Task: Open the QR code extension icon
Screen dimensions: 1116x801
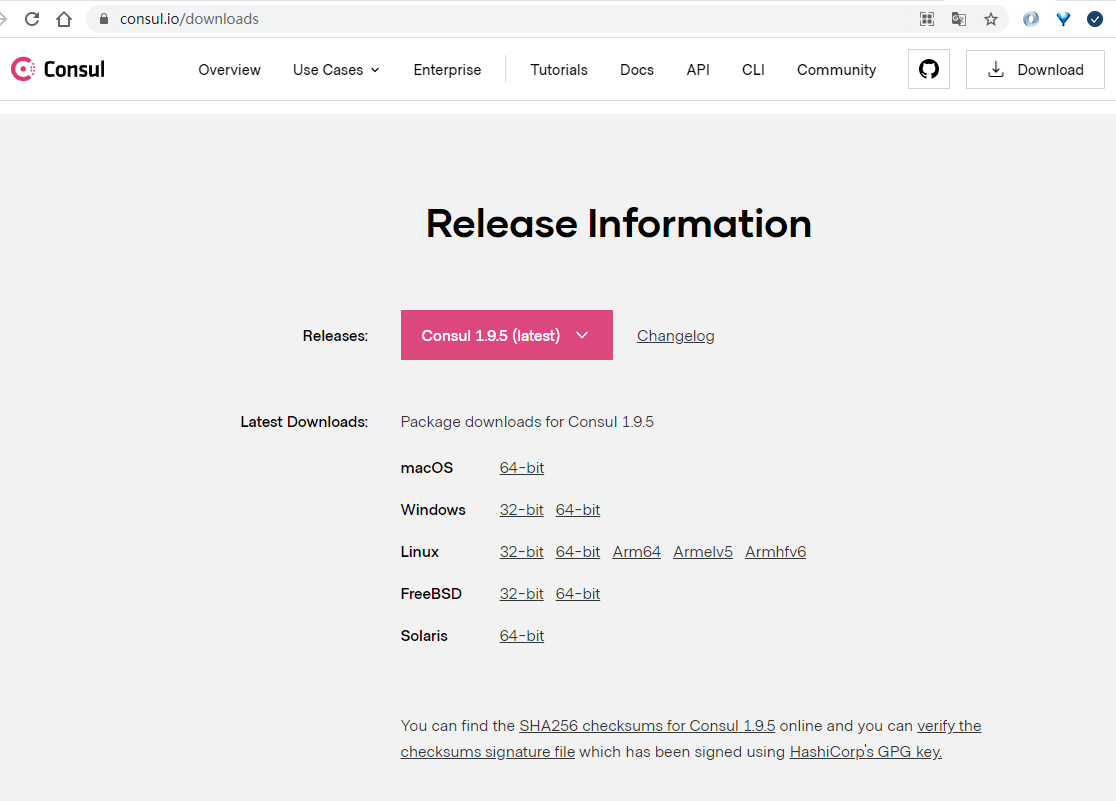Action: pos(927,19)
